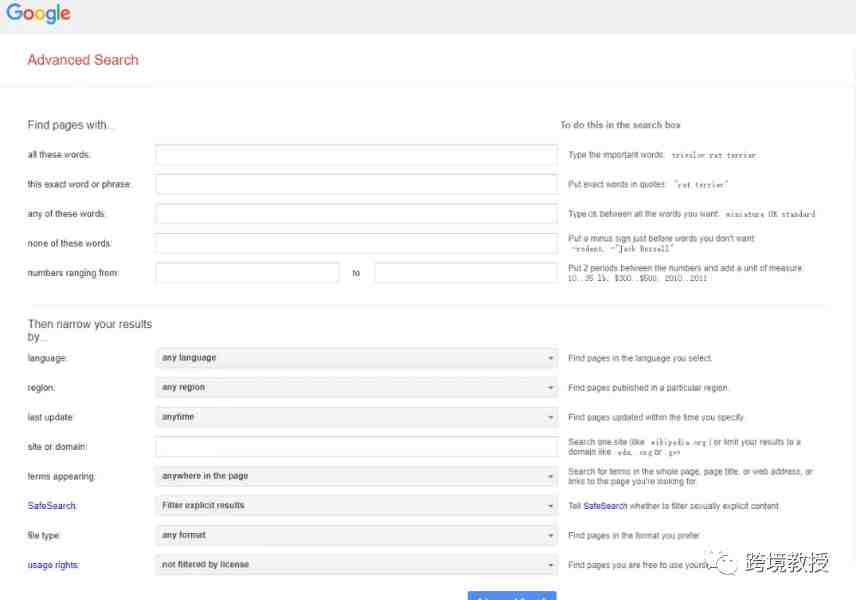Click the 'all these words:' label

(x=59, y=155)
